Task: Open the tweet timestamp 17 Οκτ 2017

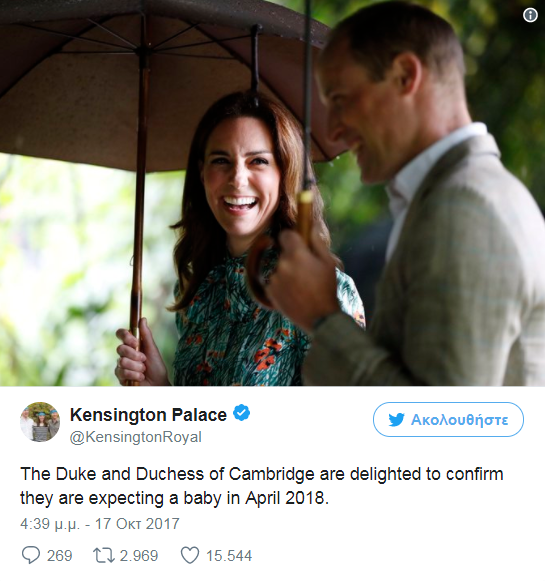Action: click(137, 524)
